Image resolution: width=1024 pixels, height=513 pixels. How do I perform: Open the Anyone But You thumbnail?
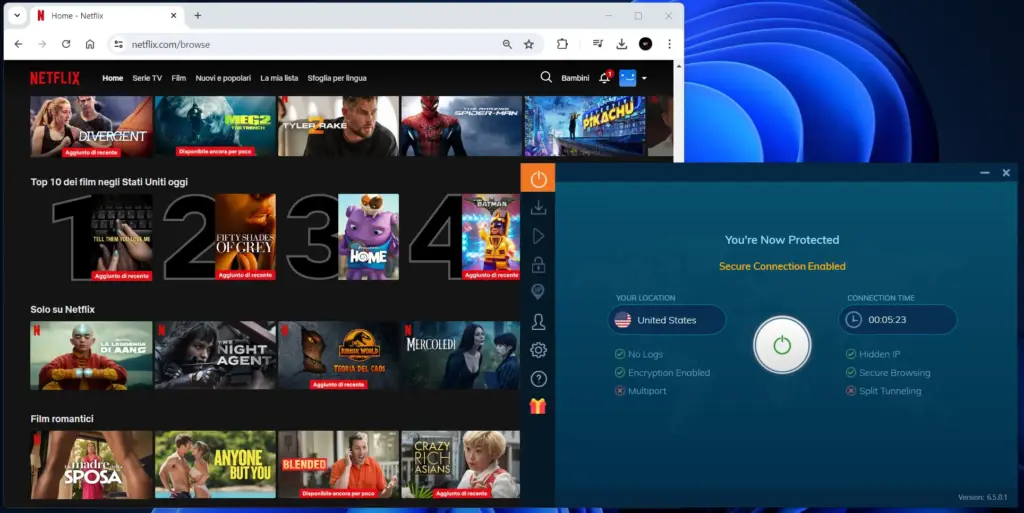(x=215, y=464)
